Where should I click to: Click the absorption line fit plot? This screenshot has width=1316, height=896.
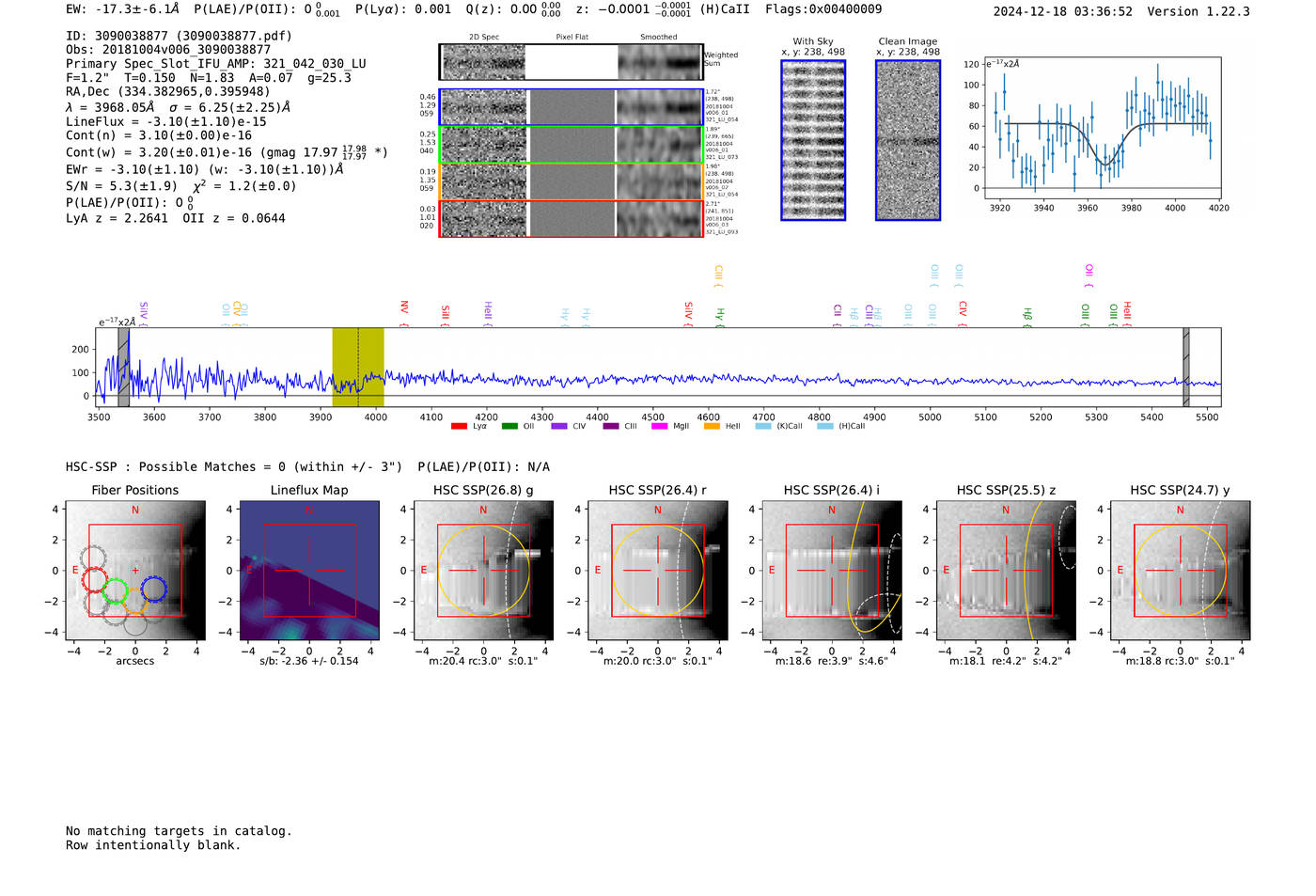(1103, 128)
